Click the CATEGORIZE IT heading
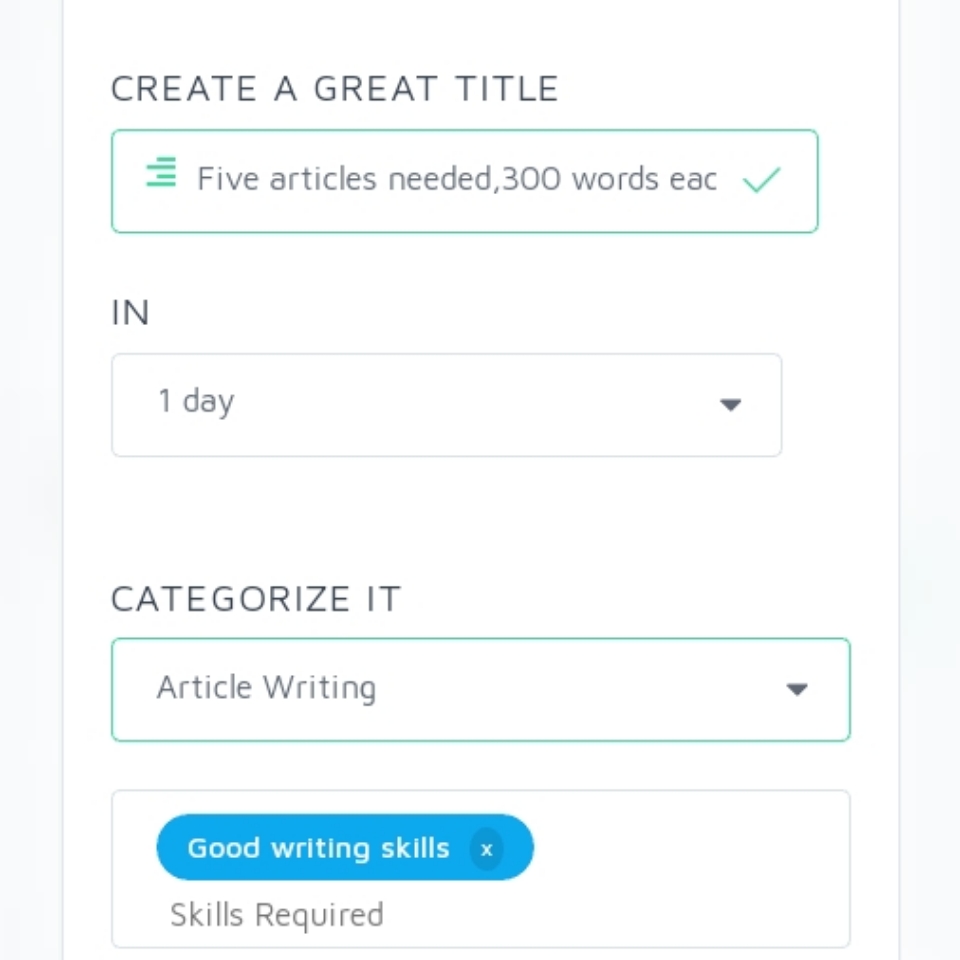Viewport: 960px width, 960px height. (256, 599)
